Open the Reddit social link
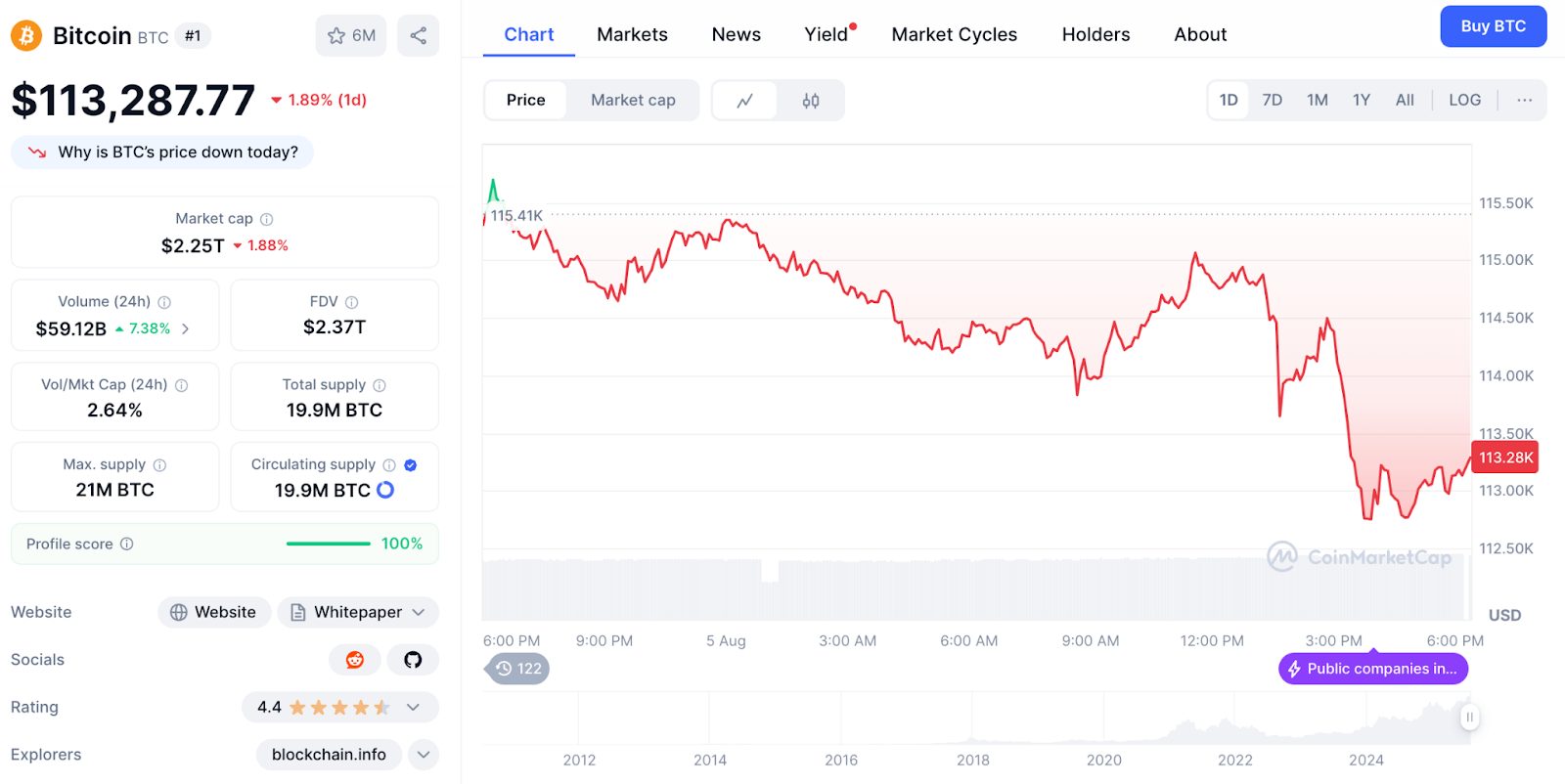 pyautogui.click(x=355, y=660)
